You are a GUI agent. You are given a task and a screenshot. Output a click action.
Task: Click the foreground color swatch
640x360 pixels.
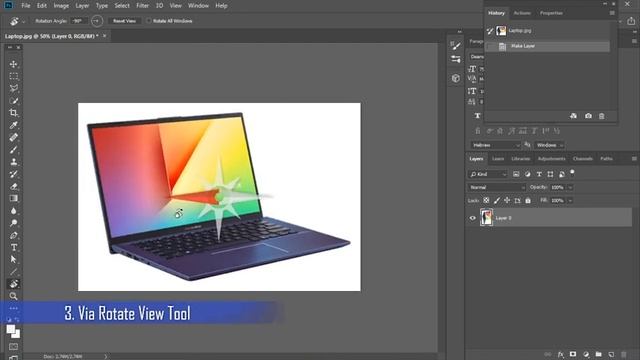pos(11,329)
